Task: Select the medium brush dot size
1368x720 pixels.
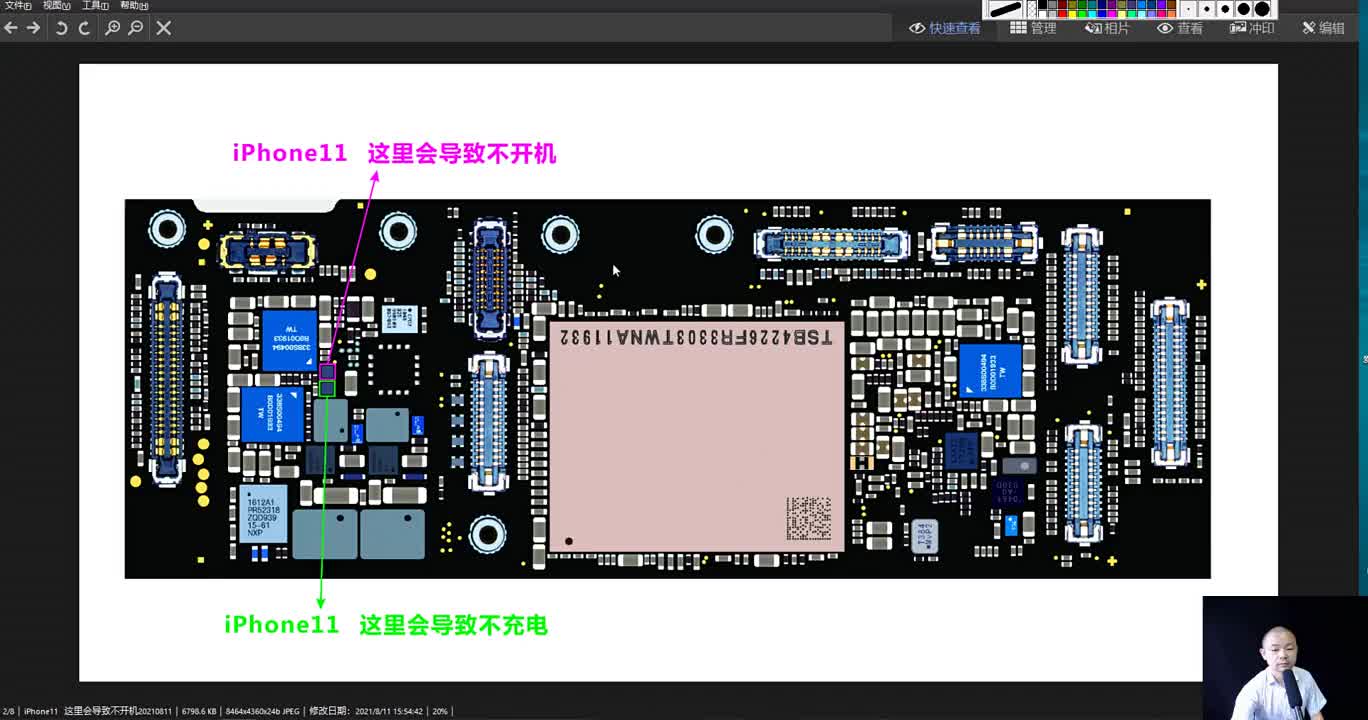Action: coord(1225,9)
